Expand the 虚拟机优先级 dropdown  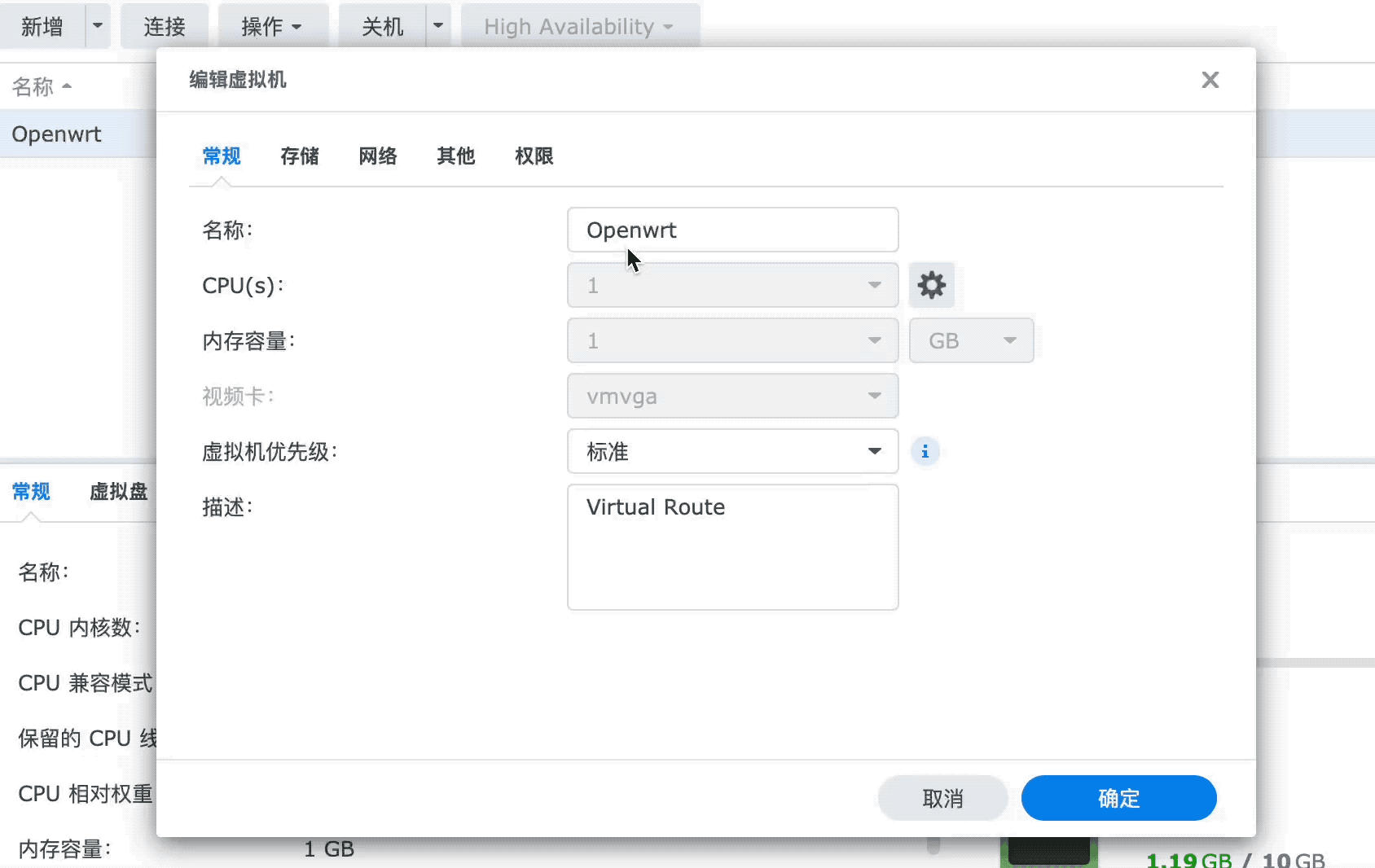[x=732, y=451]
